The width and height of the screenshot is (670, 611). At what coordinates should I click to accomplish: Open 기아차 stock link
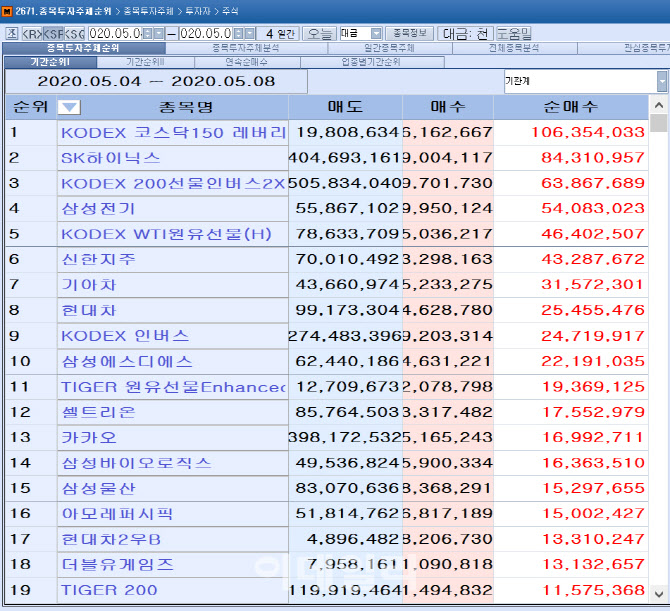(88, 285)
